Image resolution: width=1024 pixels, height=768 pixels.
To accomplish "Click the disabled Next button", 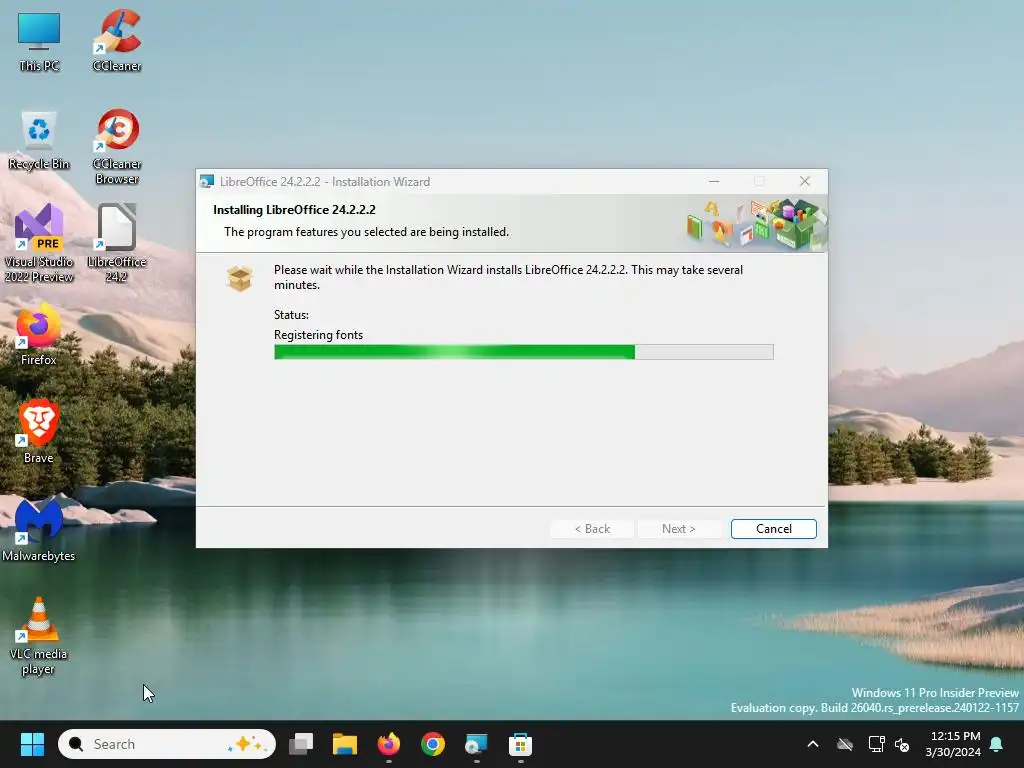I will tap(679, 529).
